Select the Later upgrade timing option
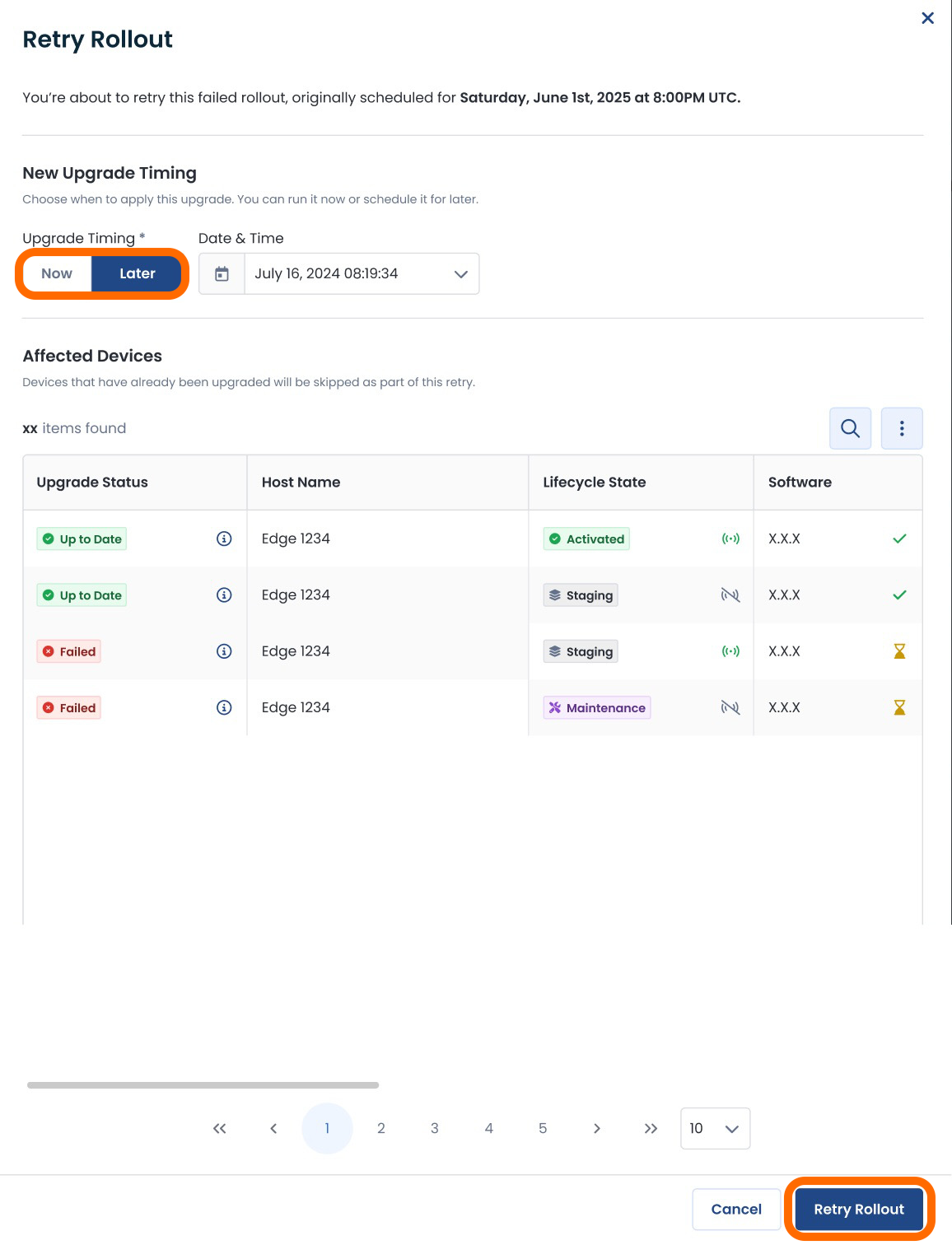The height and width of the screenshot is (1245, 952). (x=137, y=273)
